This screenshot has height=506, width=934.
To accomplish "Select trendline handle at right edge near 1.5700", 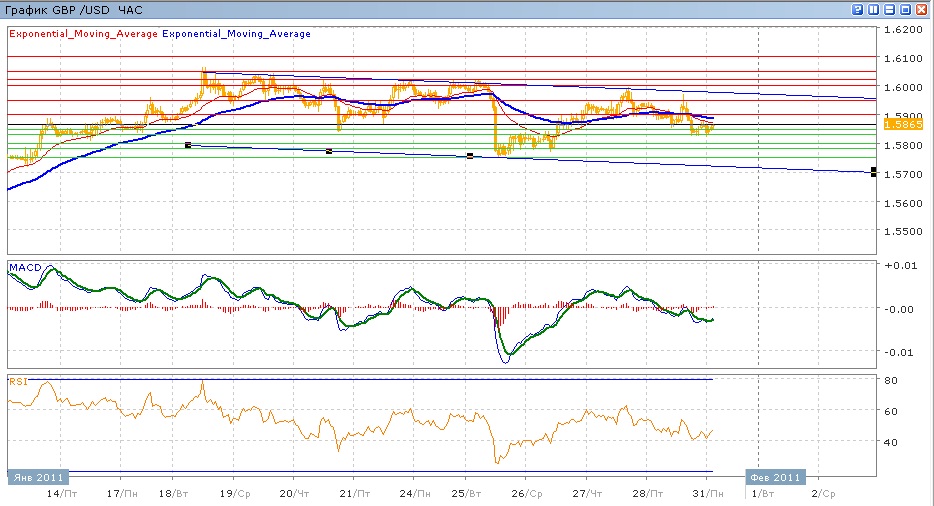I will 874,172.
